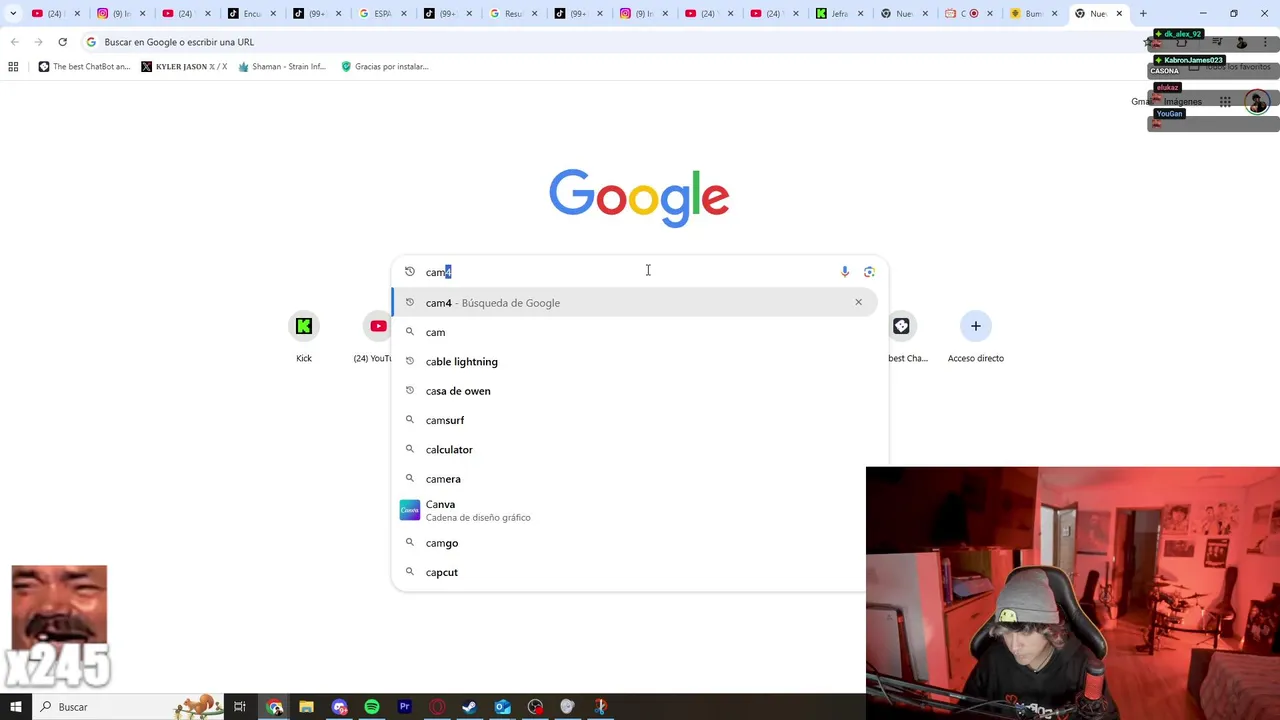Screen dimensions: 1280x720
Task: Open Google Lens image search
Action: click(869, 272)
